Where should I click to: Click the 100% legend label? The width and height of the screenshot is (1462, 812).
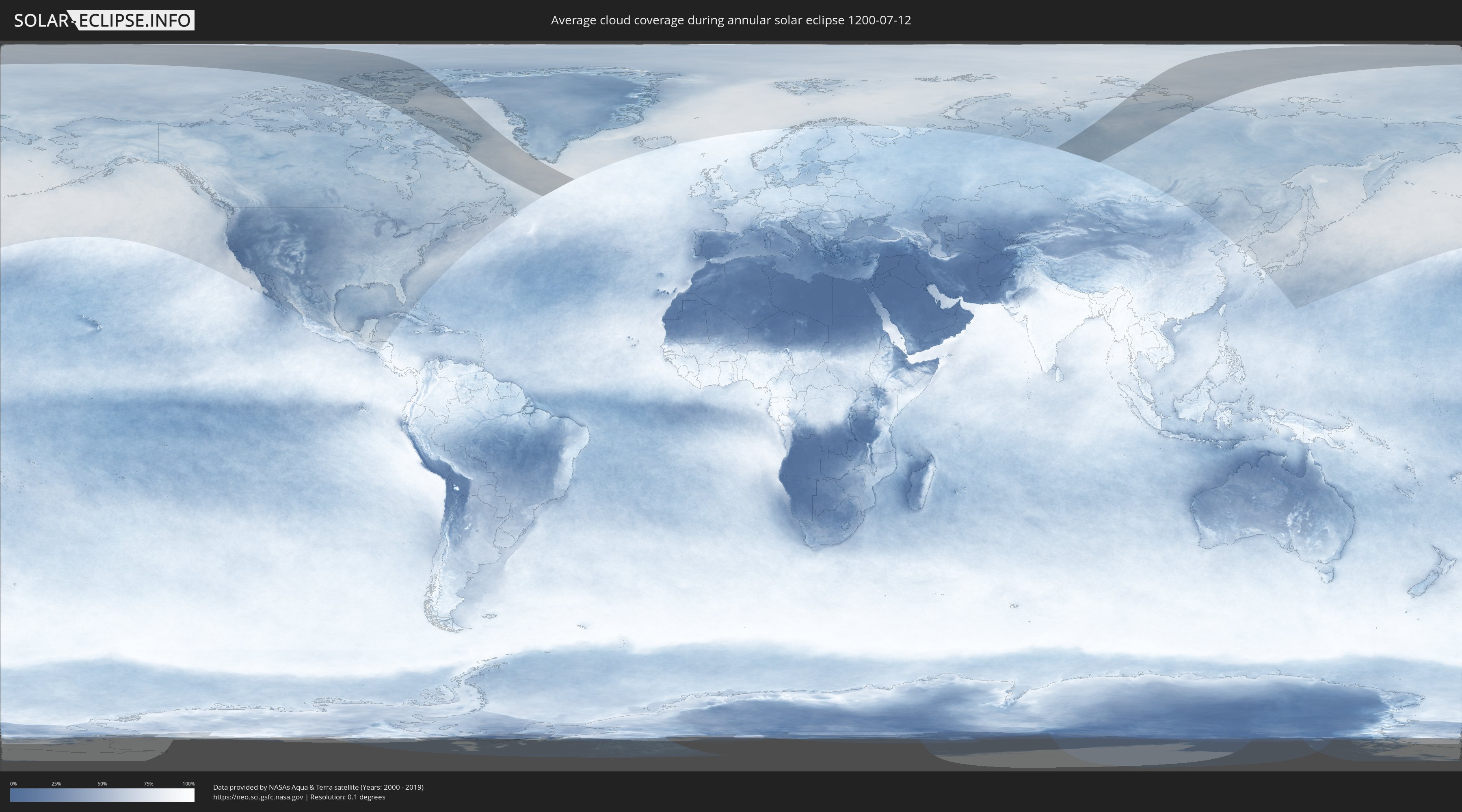(x=188, y=784)
